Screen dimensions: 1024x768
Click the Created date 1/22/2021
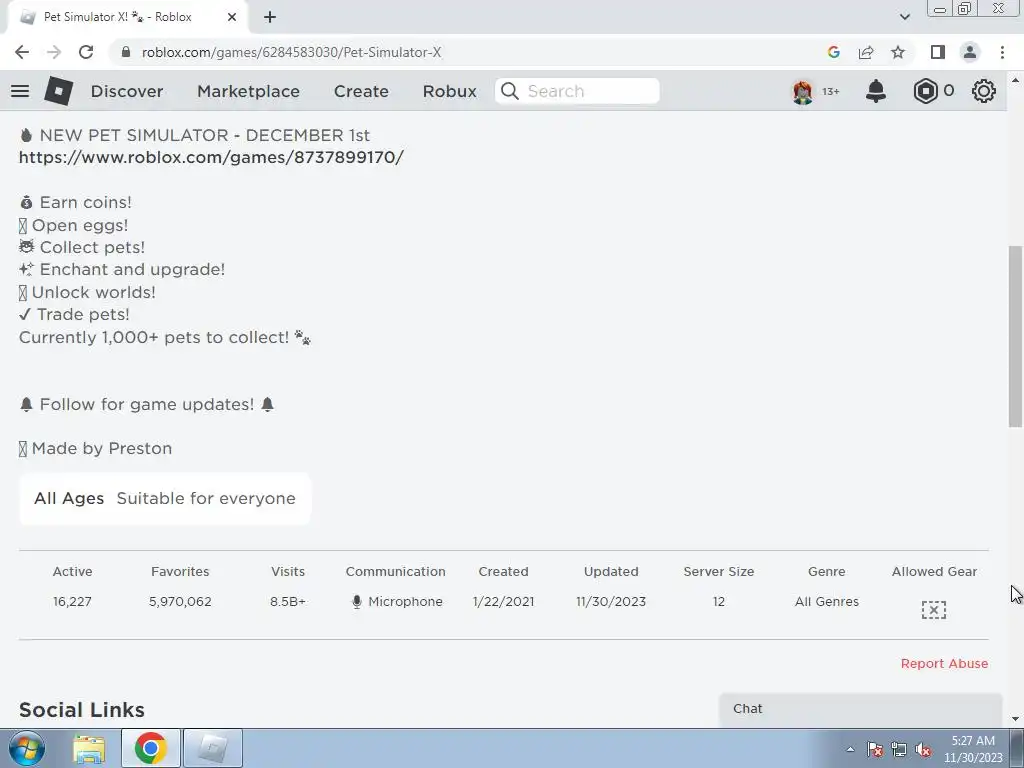[504, 601]
